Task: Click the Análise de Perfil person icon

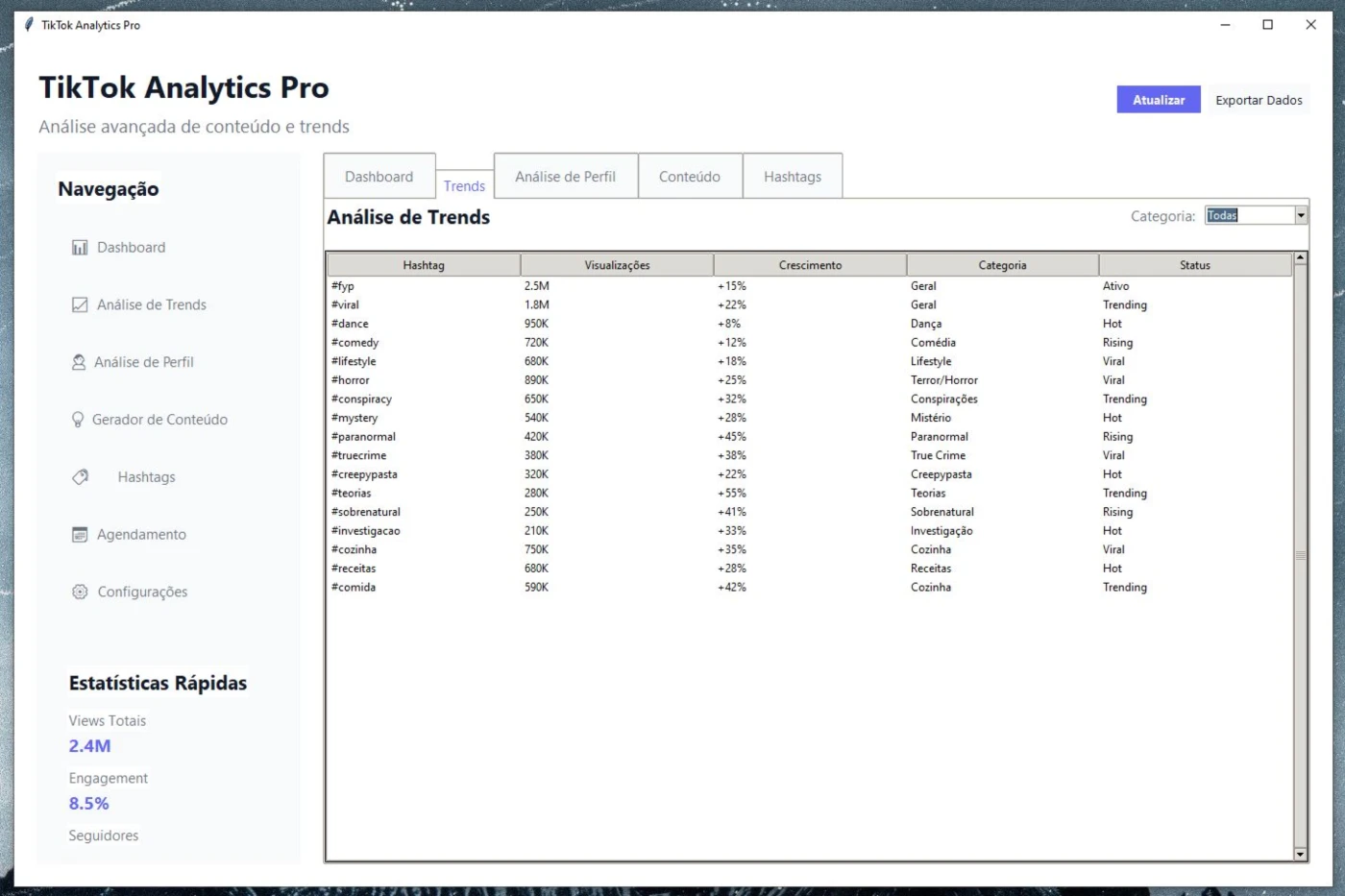Action: click(x=79, y=363)
